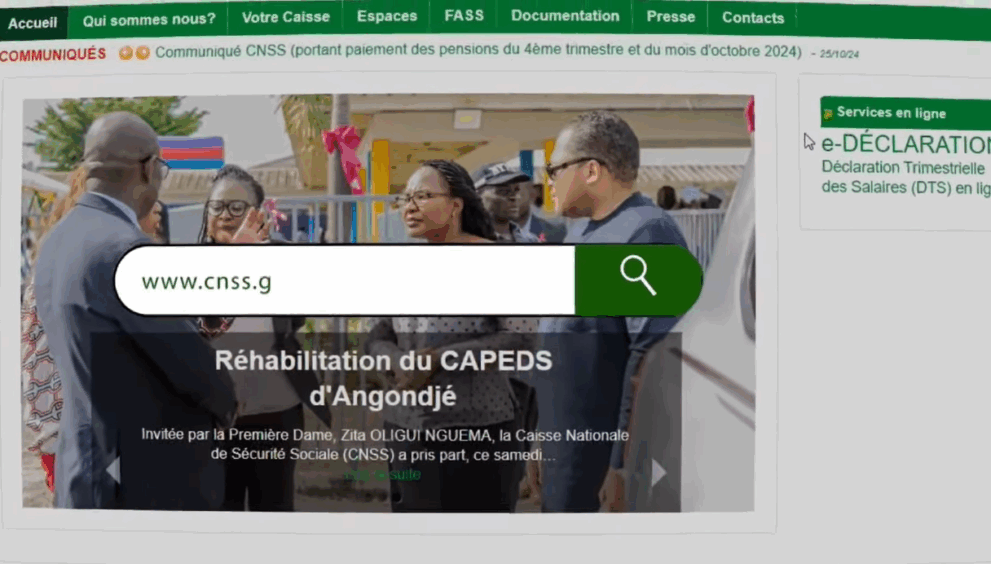The image size is (991, 564).
Task: Open the Presse menu item
Action: [671, 17]
